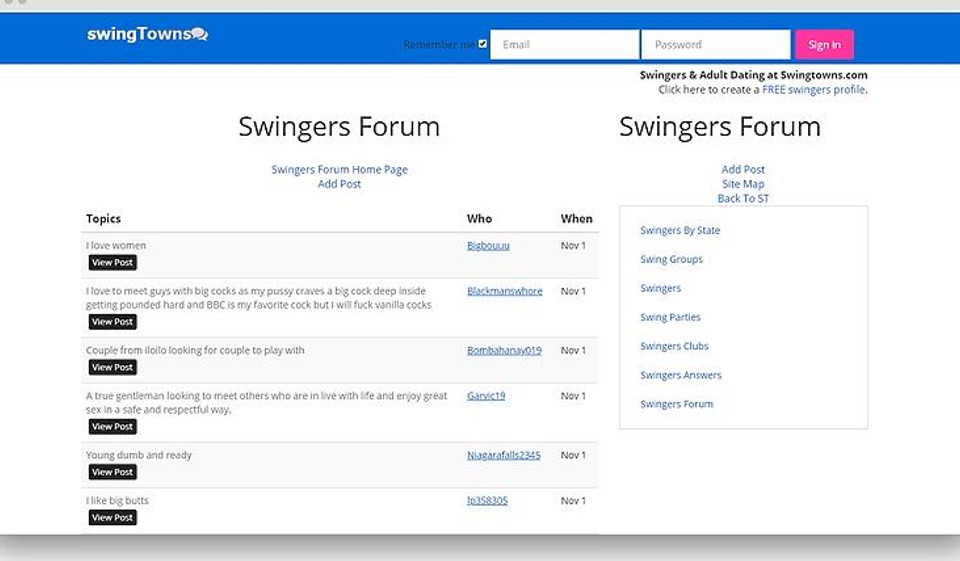The width and height of the screenshot is (960, 561).
Task: Select Swing Groups in the sidebar
Action: [x=671, y=260]
